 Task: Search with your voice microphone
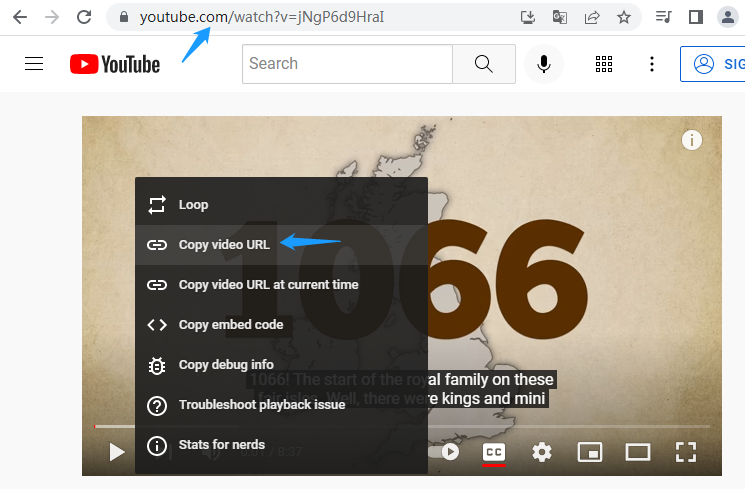[544, 64]
